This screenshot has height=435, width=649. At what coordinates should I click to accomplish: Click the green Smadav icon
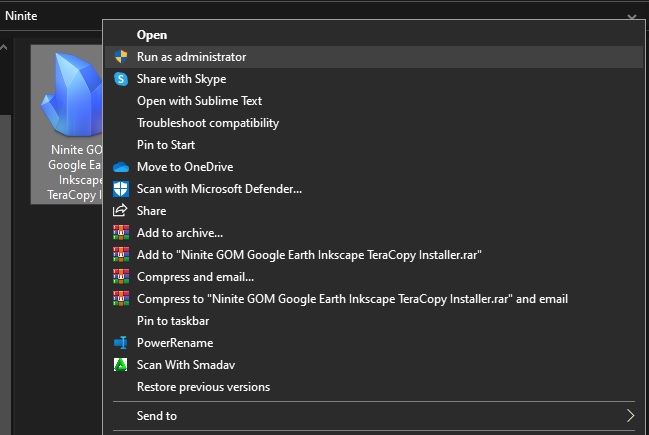(121, 365)
